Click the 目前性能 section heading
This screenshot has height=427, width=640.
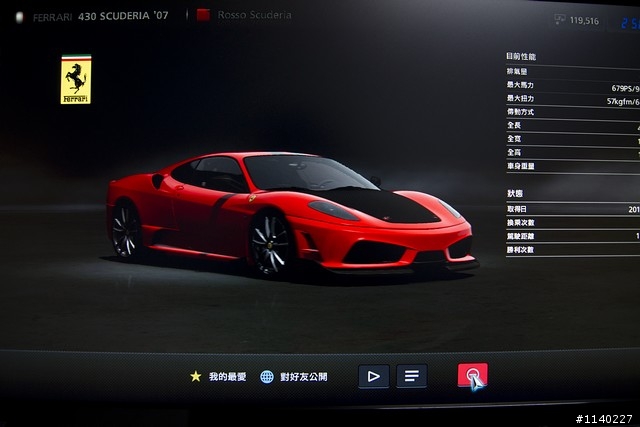point(521,56)
